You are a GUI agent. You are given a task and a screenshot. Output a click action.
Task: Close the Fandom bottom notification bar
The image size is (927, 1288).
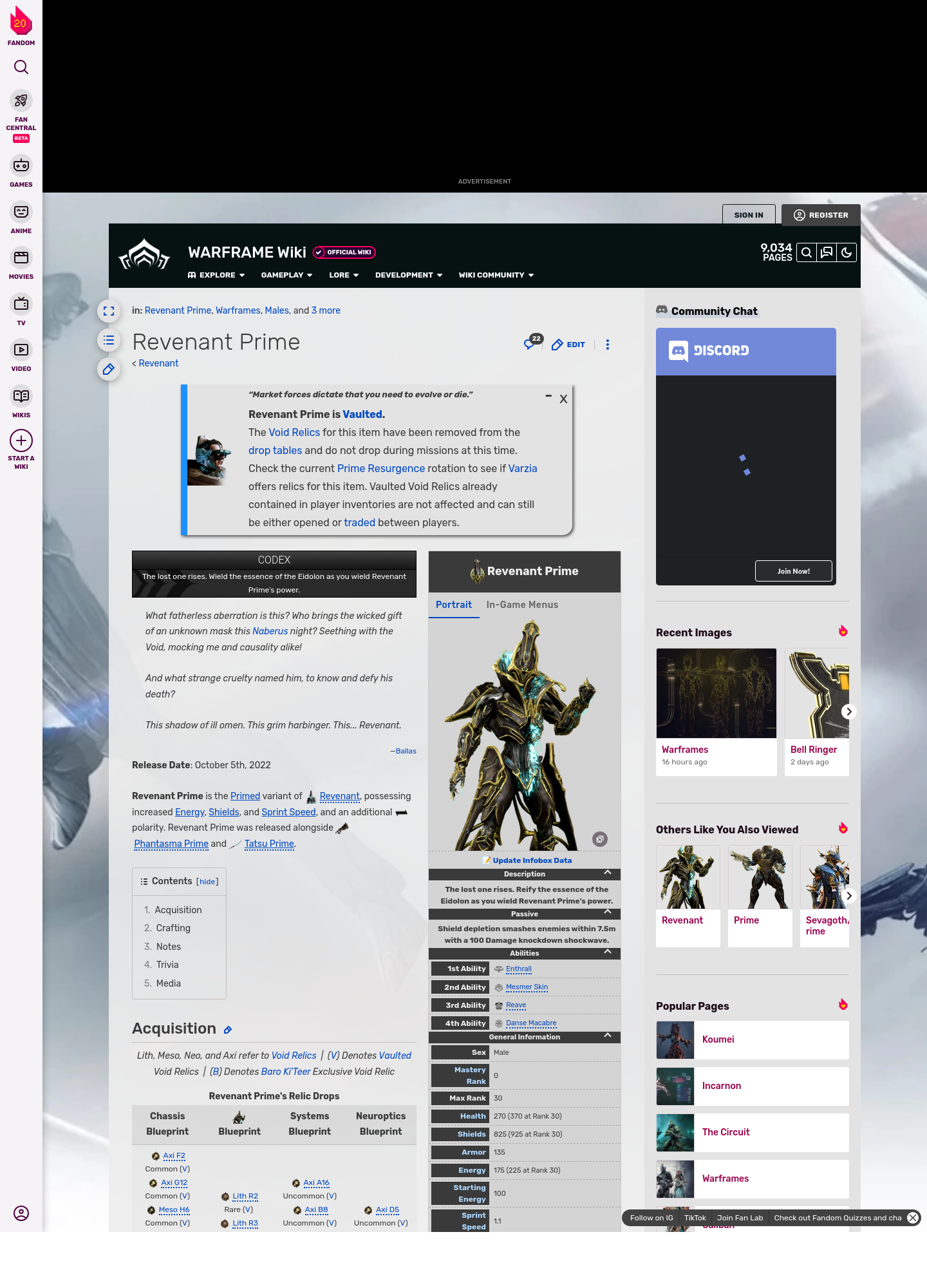pos(913,1218)
